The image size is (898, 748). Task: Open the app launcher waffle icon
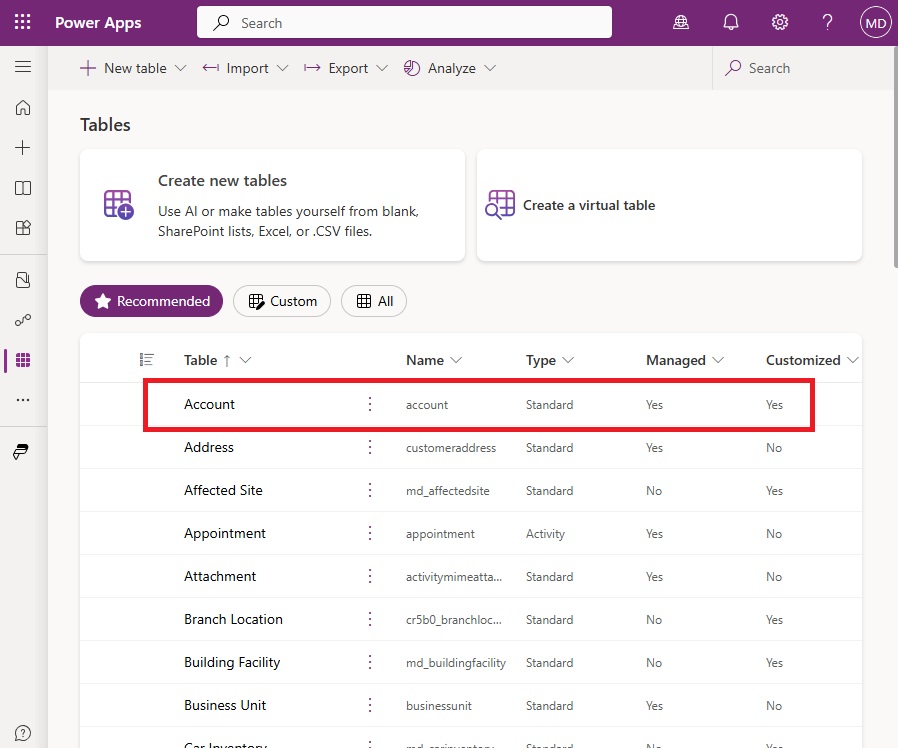pyautogui.click(x=22, y=22)
